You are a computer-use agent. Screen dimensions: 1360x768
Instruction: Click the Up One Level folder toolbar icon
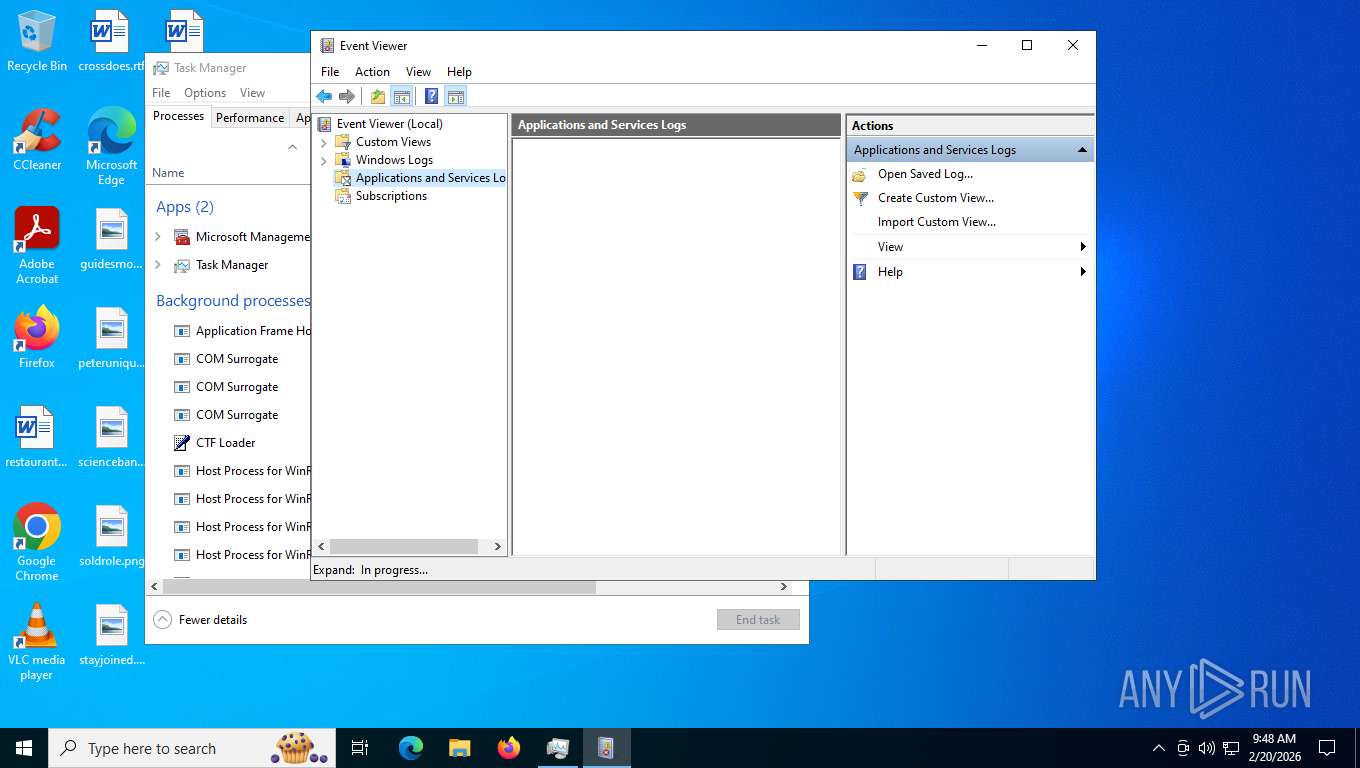pos(378,96)
